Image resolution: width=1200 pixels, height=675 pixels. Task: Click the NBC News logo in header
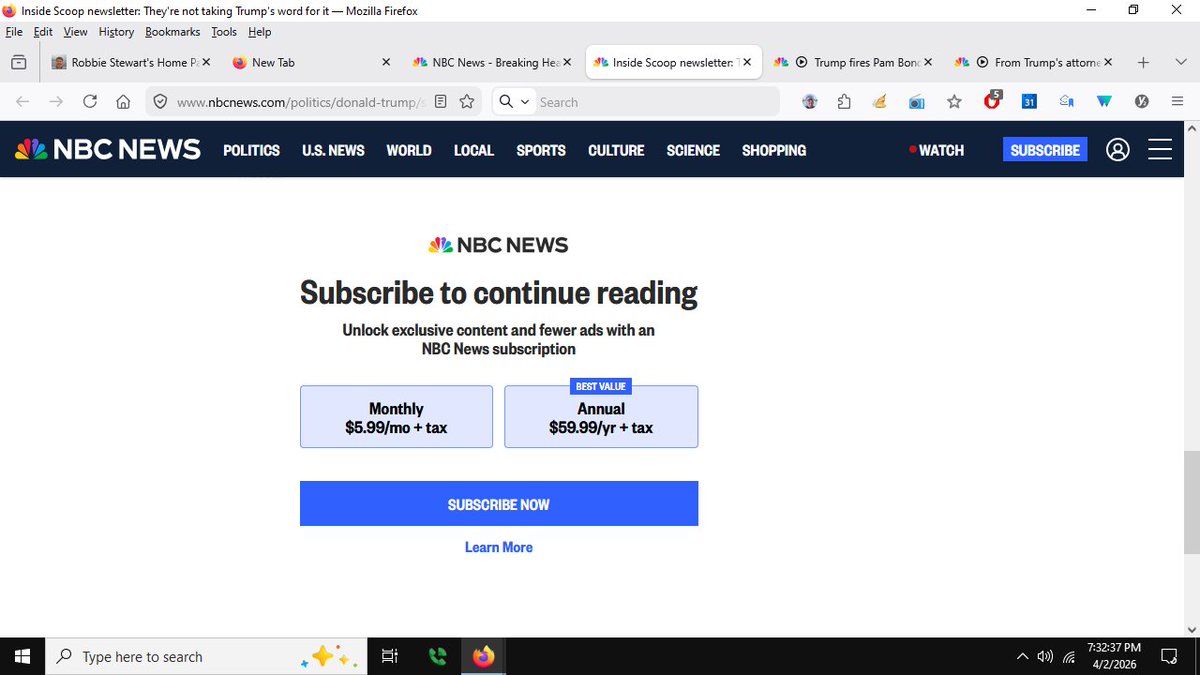click(107, 150)
